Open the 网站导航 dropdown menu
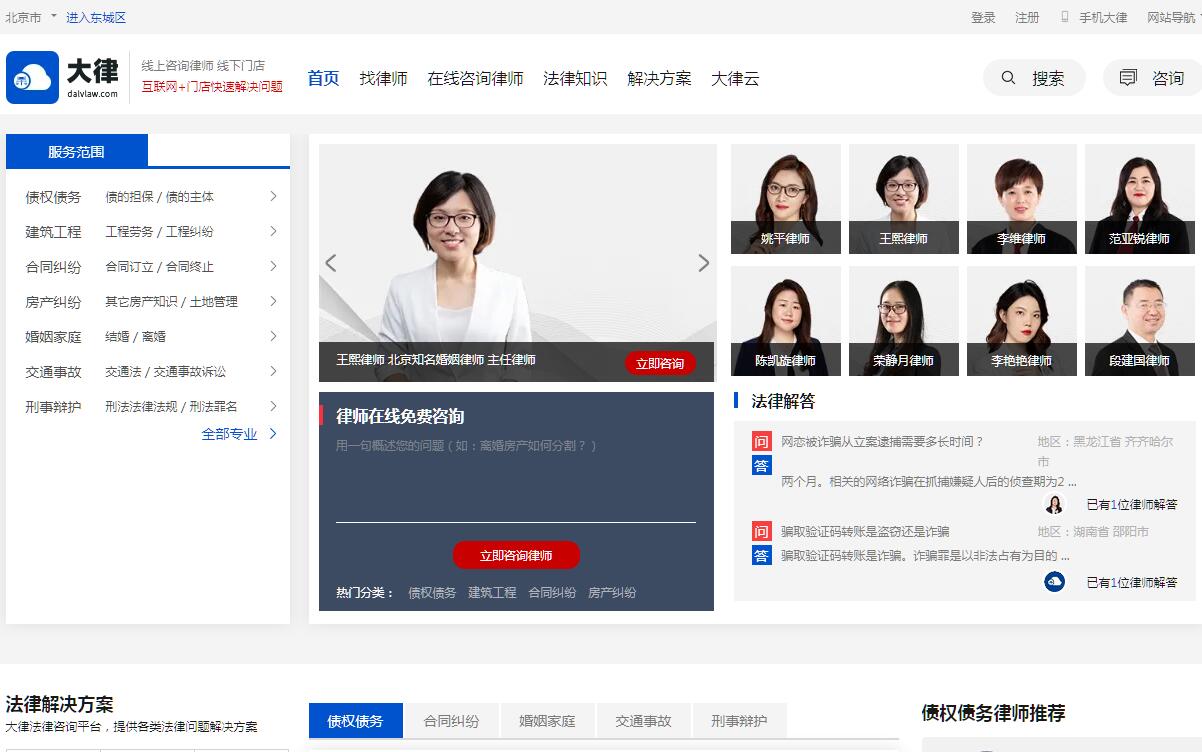 pyautogui.click(x=1174, y=17)
